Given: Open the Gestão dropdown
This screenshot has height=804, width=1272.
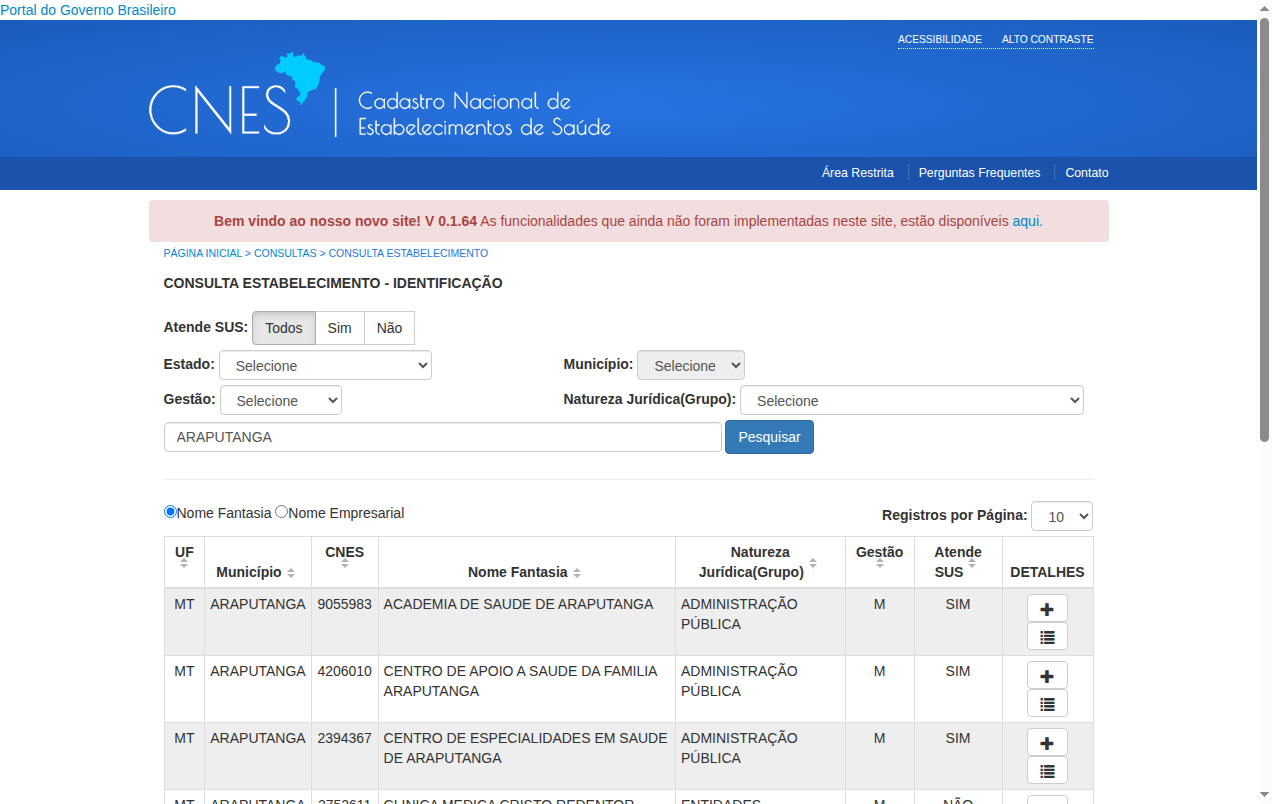Looking at the screenshot, I should [x=281, y=400].
